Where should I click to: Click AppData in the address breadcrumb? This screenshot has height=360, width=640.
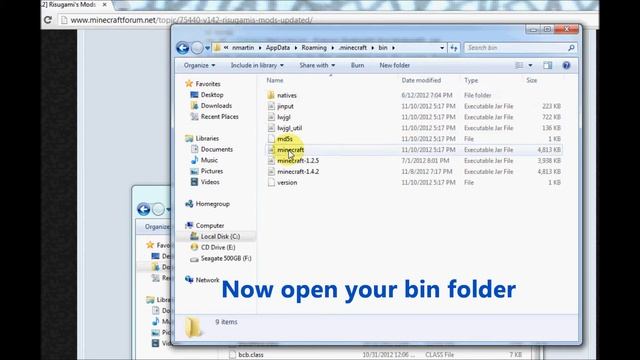(278, 48)
